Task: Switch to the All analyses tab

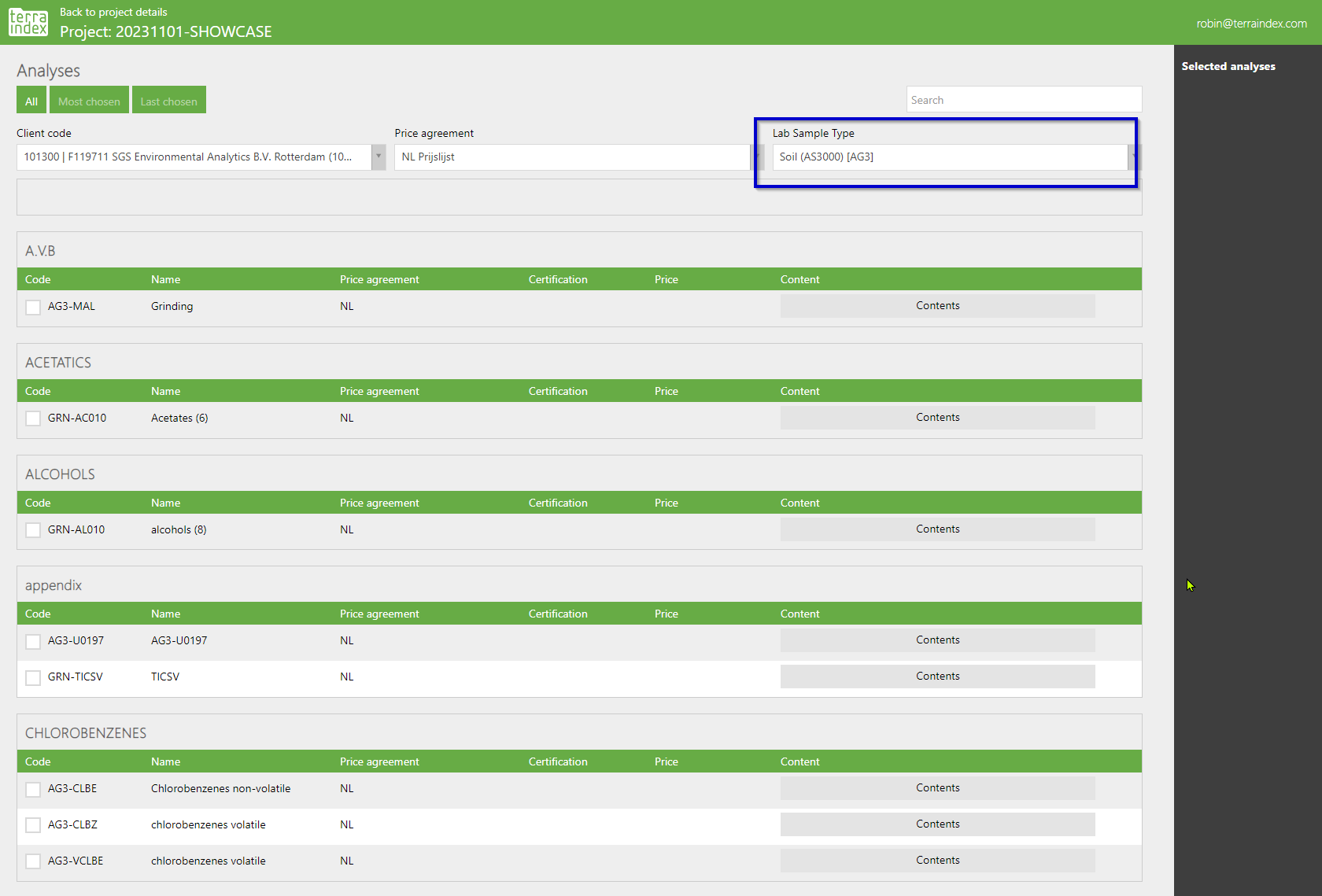Action: (x=31, y=101)
